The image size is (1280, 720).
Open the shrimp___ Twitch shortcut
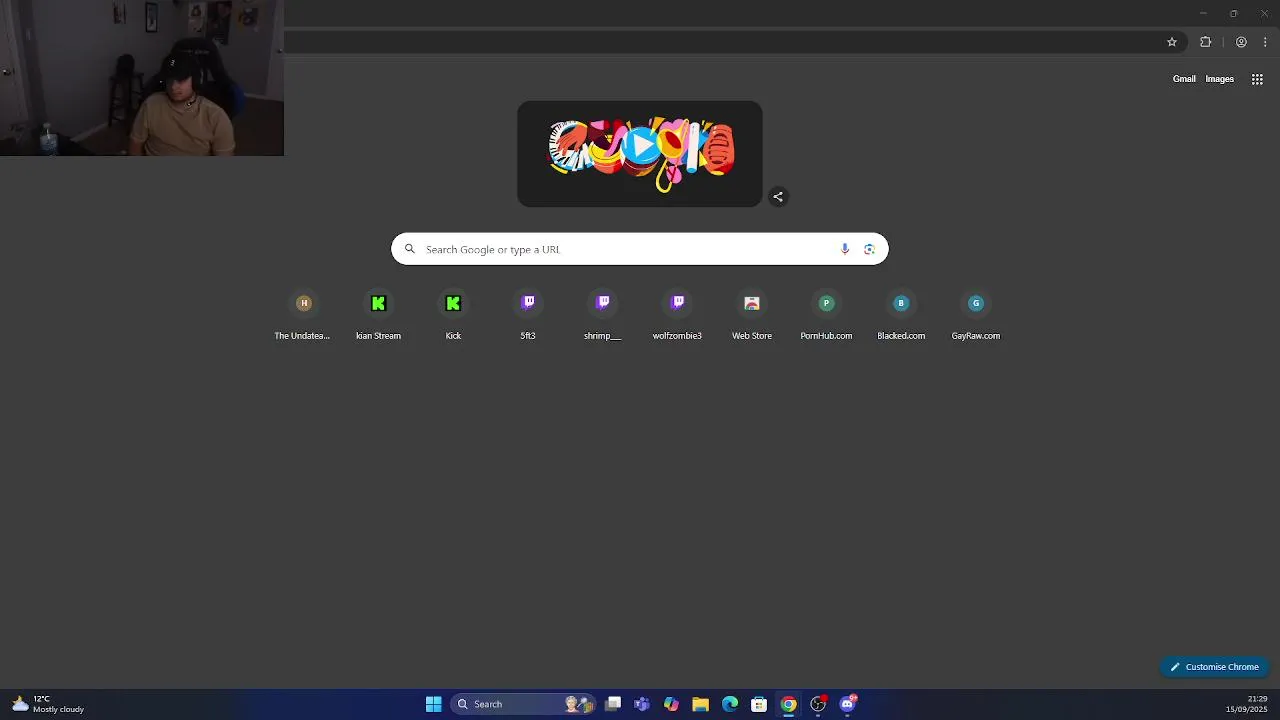tap(603, 315)
